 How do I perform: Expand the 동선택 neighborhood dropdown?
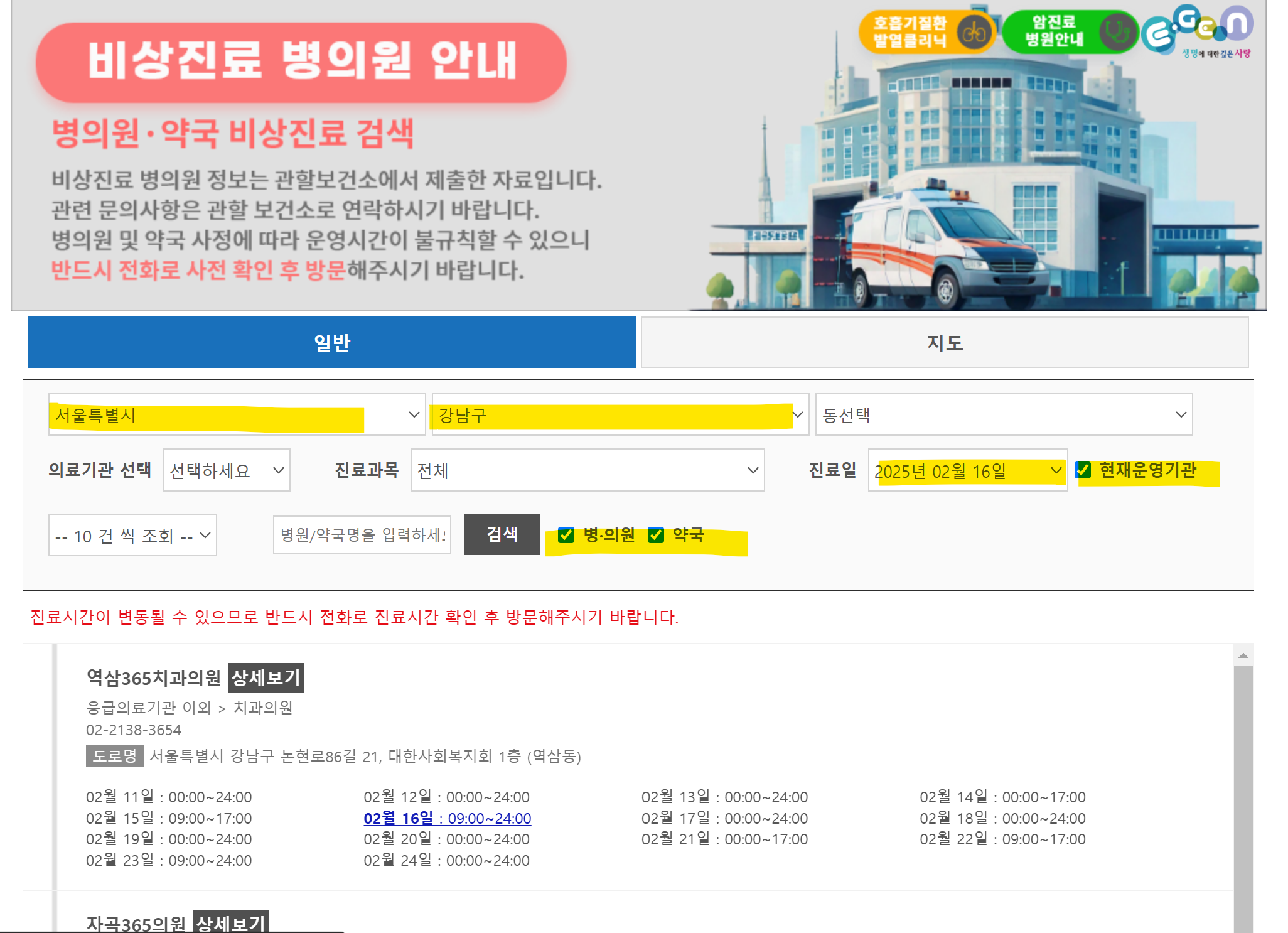coord(1003,414)
